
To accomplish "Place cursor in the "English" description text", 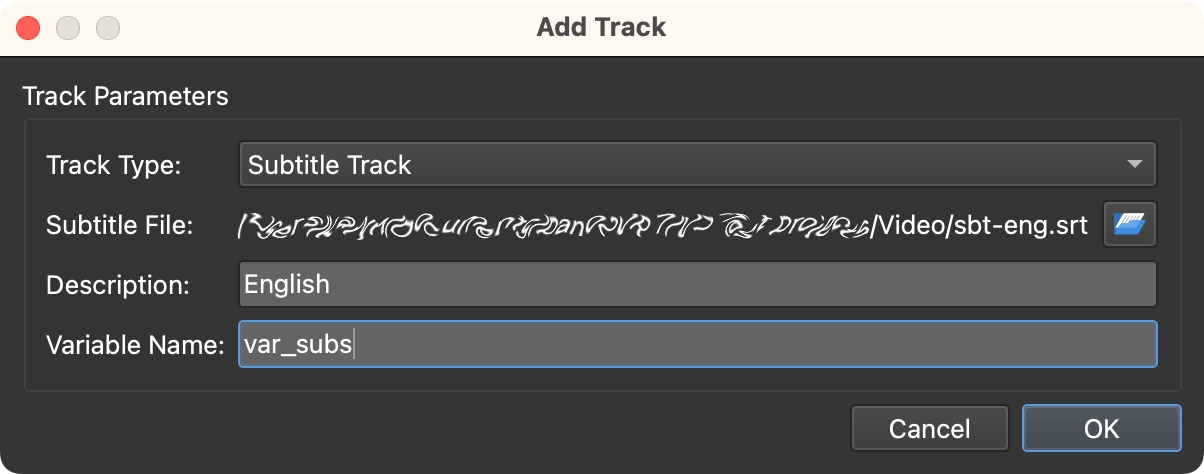I will tap(287, 284).
